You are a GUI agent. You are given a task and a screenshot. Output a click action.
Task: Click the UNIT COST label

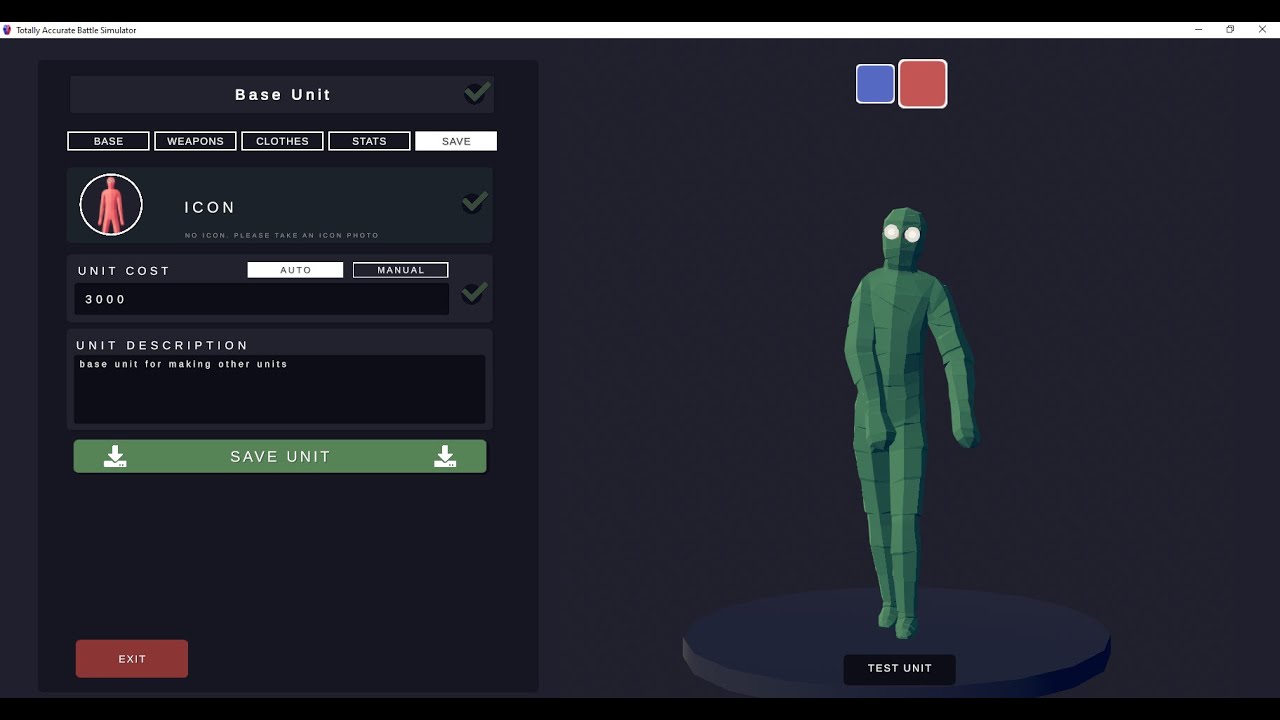coord(124,271)
